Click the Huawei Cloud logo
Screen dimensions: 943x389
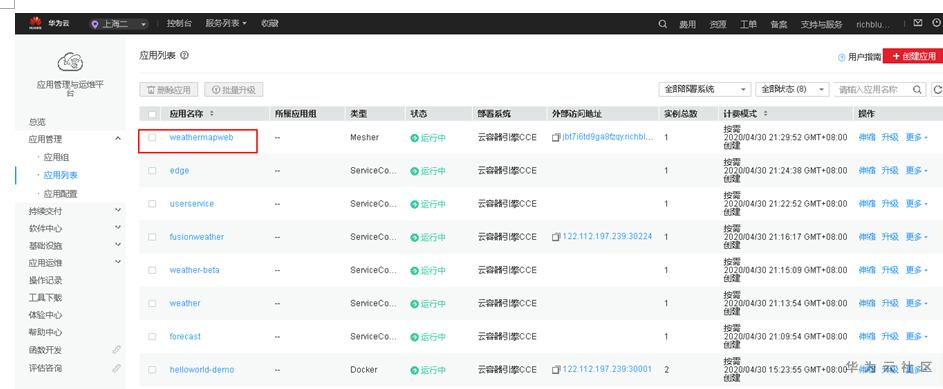pyautogui.click(x=49, y=23)
